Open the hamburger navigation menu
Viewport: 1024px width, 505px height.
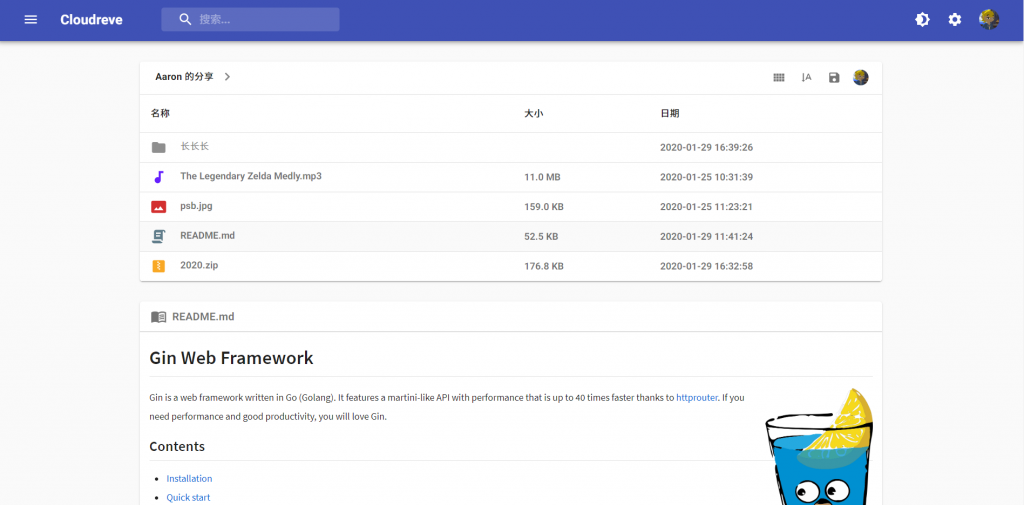[x=30, y=20]
